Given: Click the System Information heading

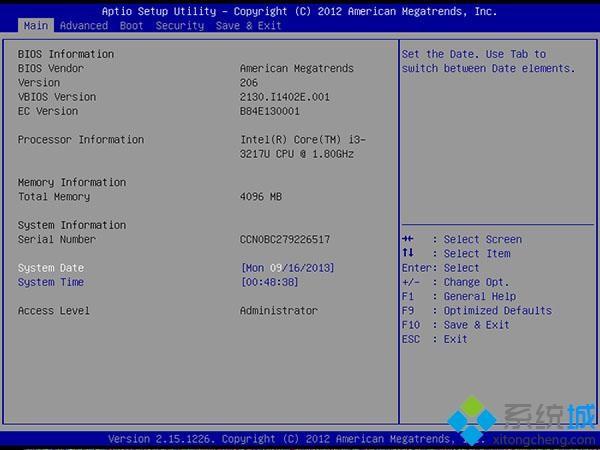Looking at the screenshot, I should [x=72, y=225].
